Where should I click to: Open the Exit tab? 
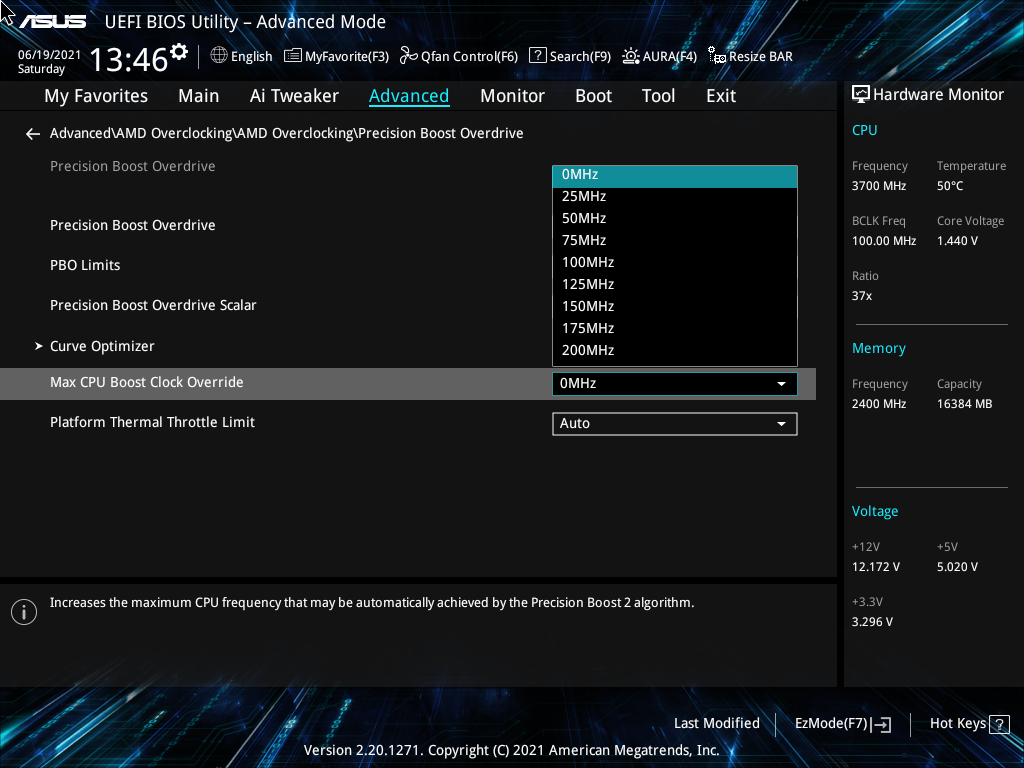pos(721,96)
